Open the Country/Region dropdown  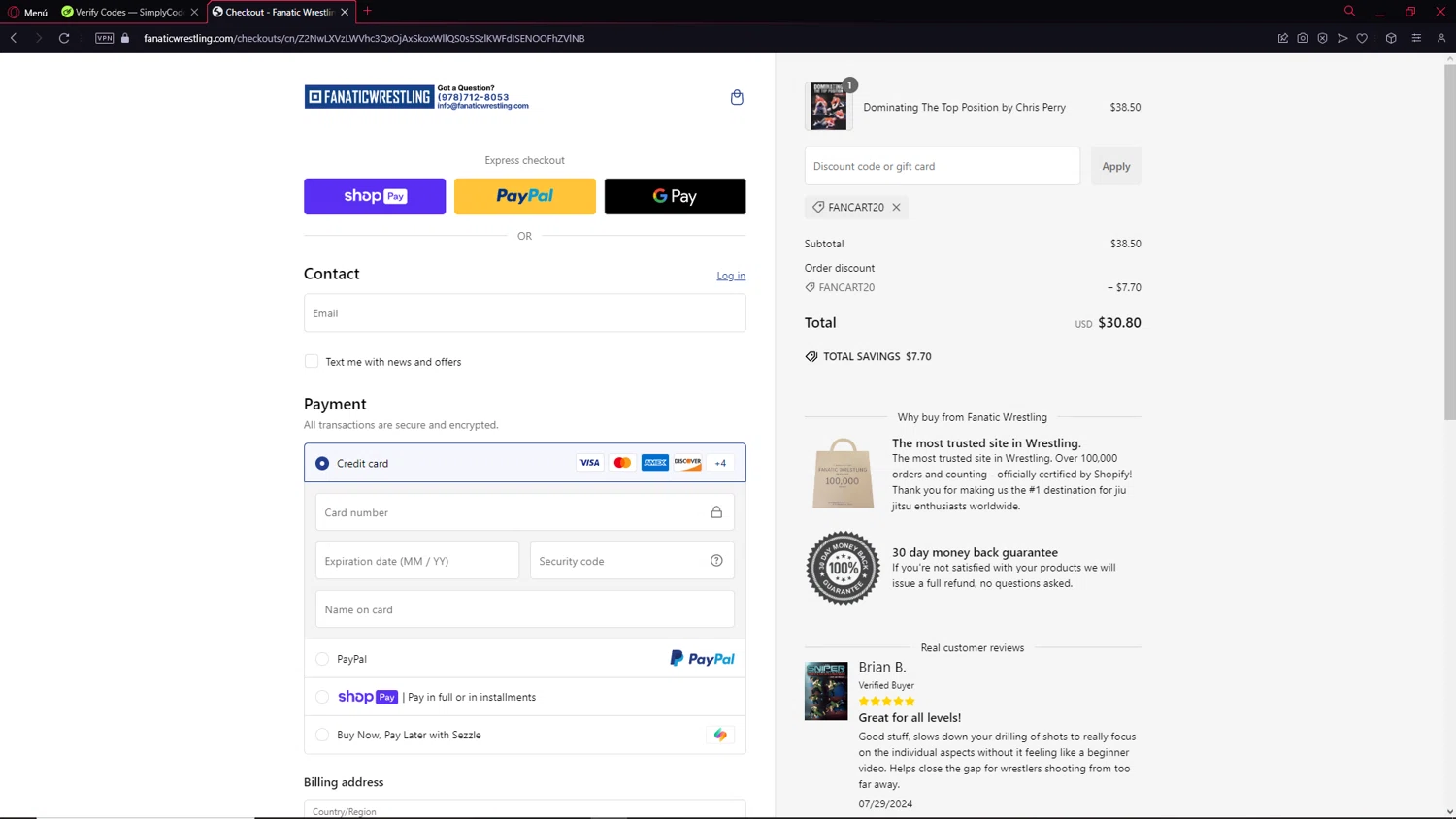point(524,809)
